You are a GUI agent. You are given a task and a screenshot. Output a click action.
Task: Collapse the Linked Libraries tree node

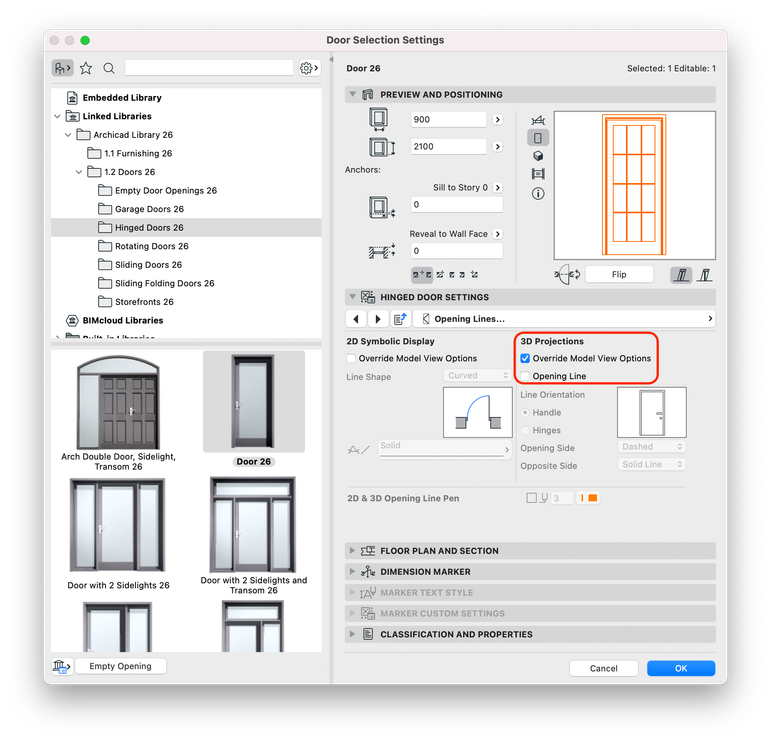coord(58,117)
